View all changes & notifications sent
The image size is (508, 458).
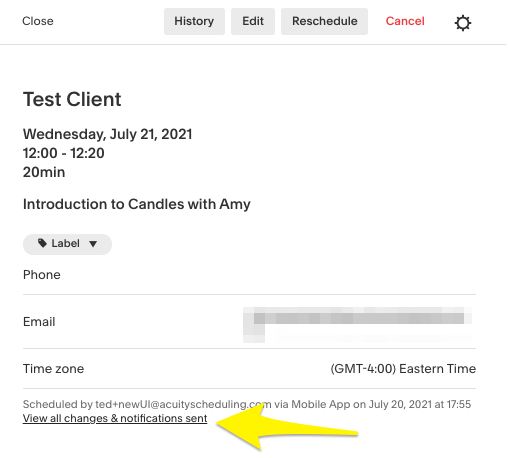click(x=115, y=418)
